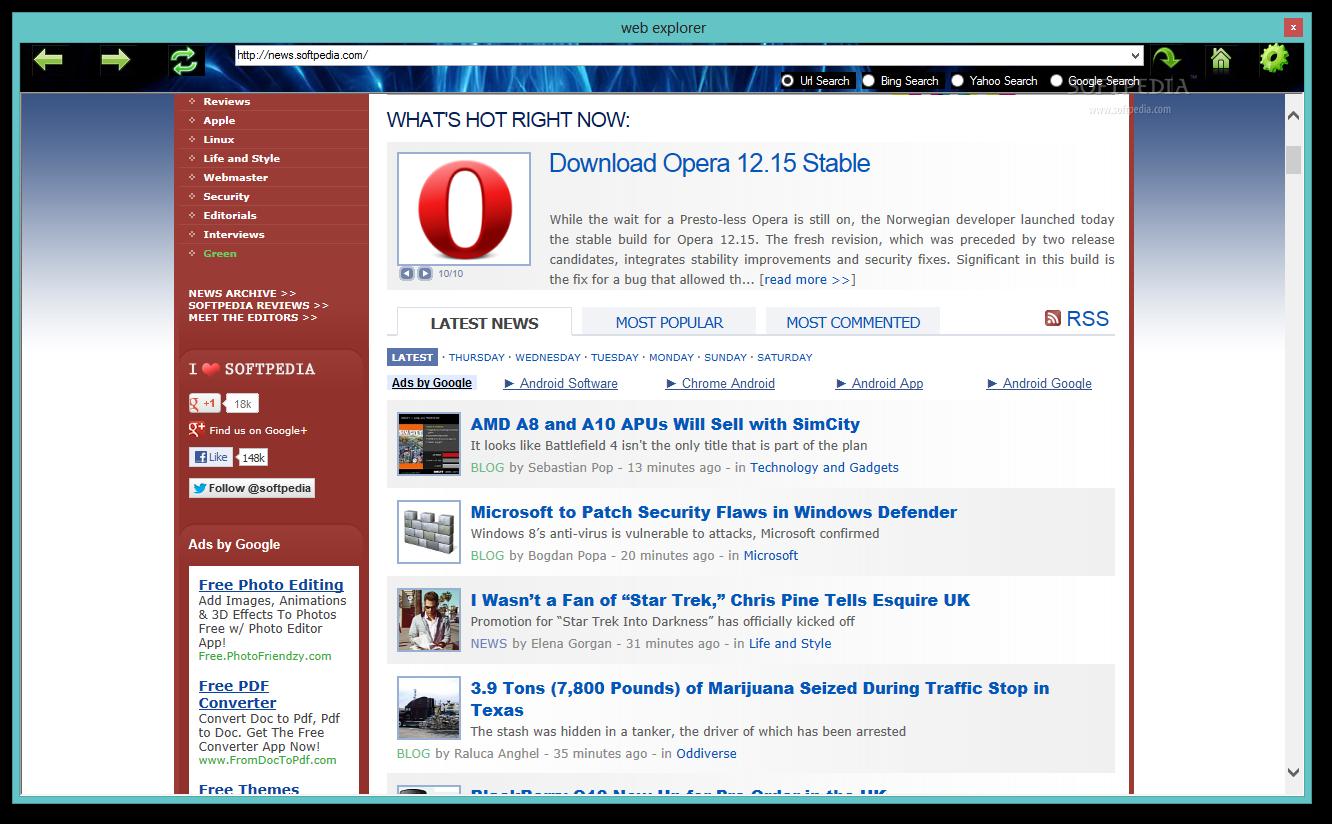Viewport: 1332px width, 824px height.
Task: Open the Linux sidebar category
Action: point(219,139)
